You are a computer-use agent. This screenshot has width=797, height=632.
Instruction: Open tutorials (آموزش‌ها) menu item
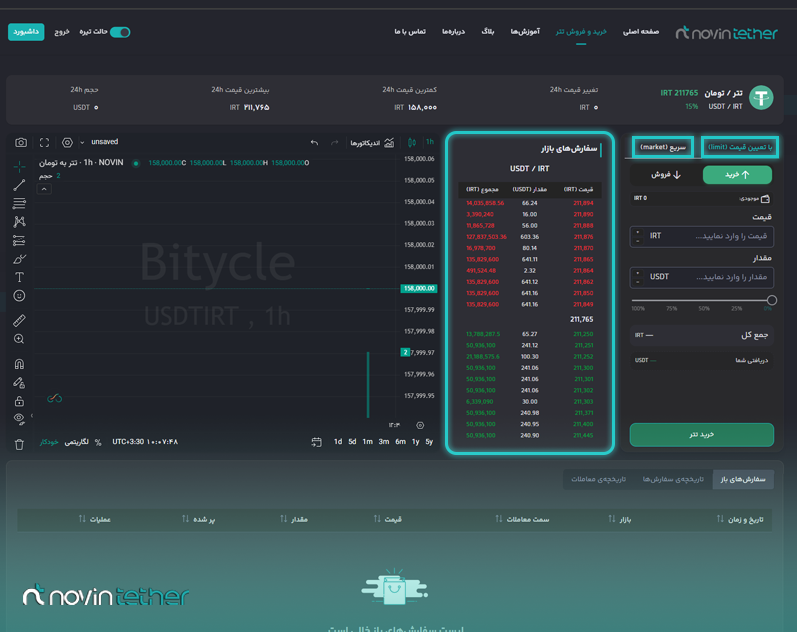click(525, 32)
